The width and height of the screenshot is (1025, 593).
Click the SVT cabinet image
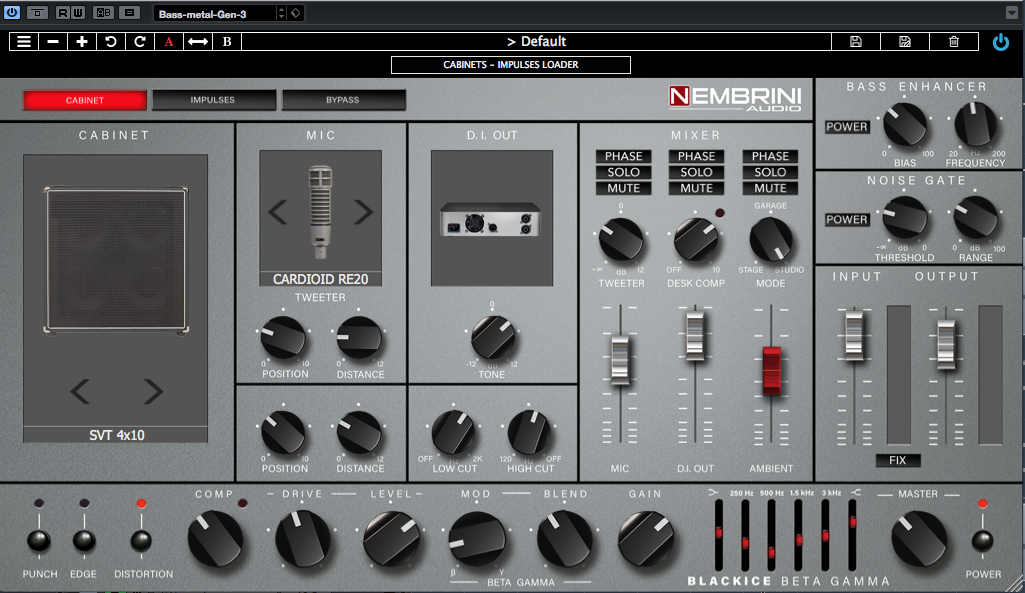(x=116, y=261)
